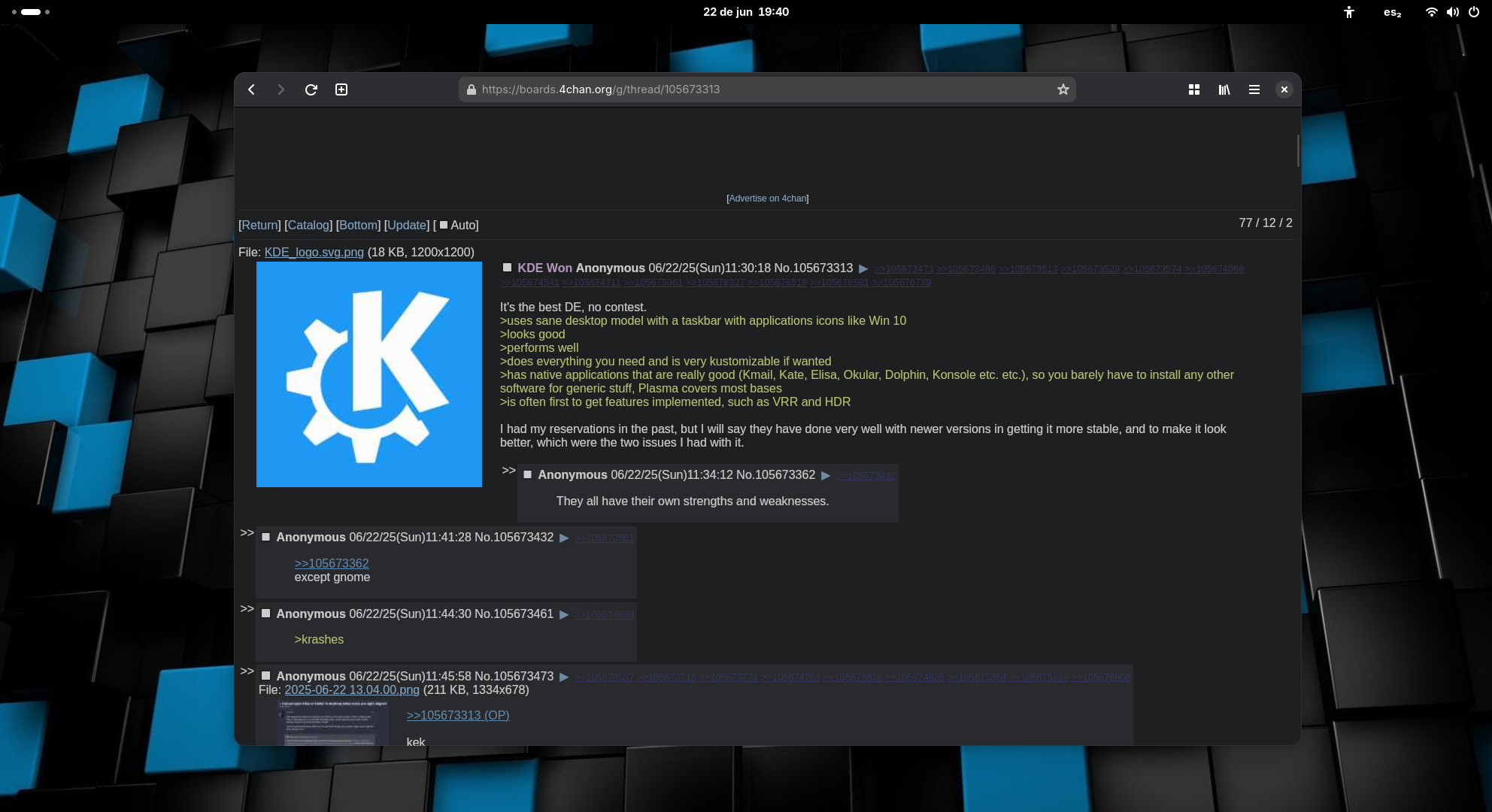Click OP backlink >>105674541

click(x=529, y=283)
